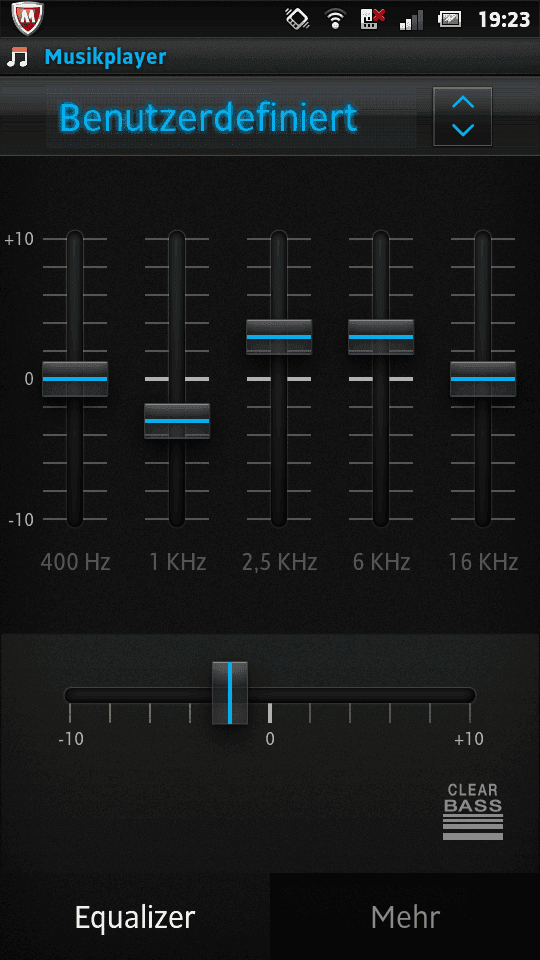Tap the Musikplayer title link
Viewport: 540px width, 960px height.
pos(105,58)
